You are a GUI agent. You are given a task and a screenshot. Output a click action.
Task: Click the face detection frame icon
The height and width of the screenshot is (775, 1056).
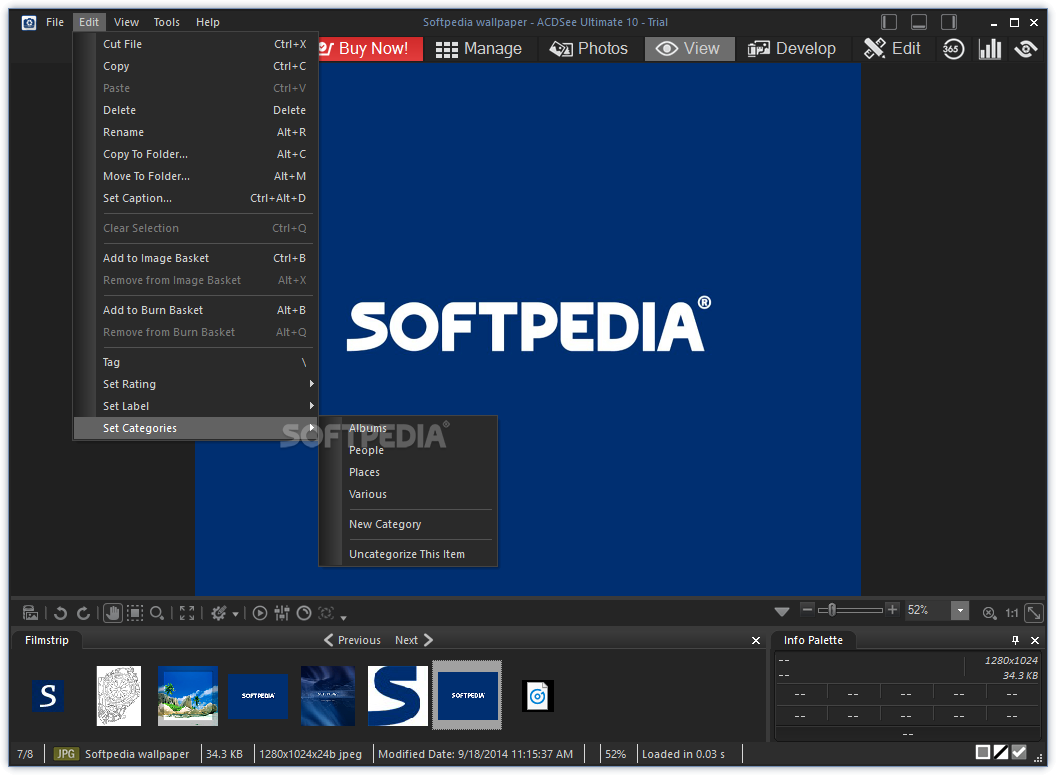coord(326,613)
